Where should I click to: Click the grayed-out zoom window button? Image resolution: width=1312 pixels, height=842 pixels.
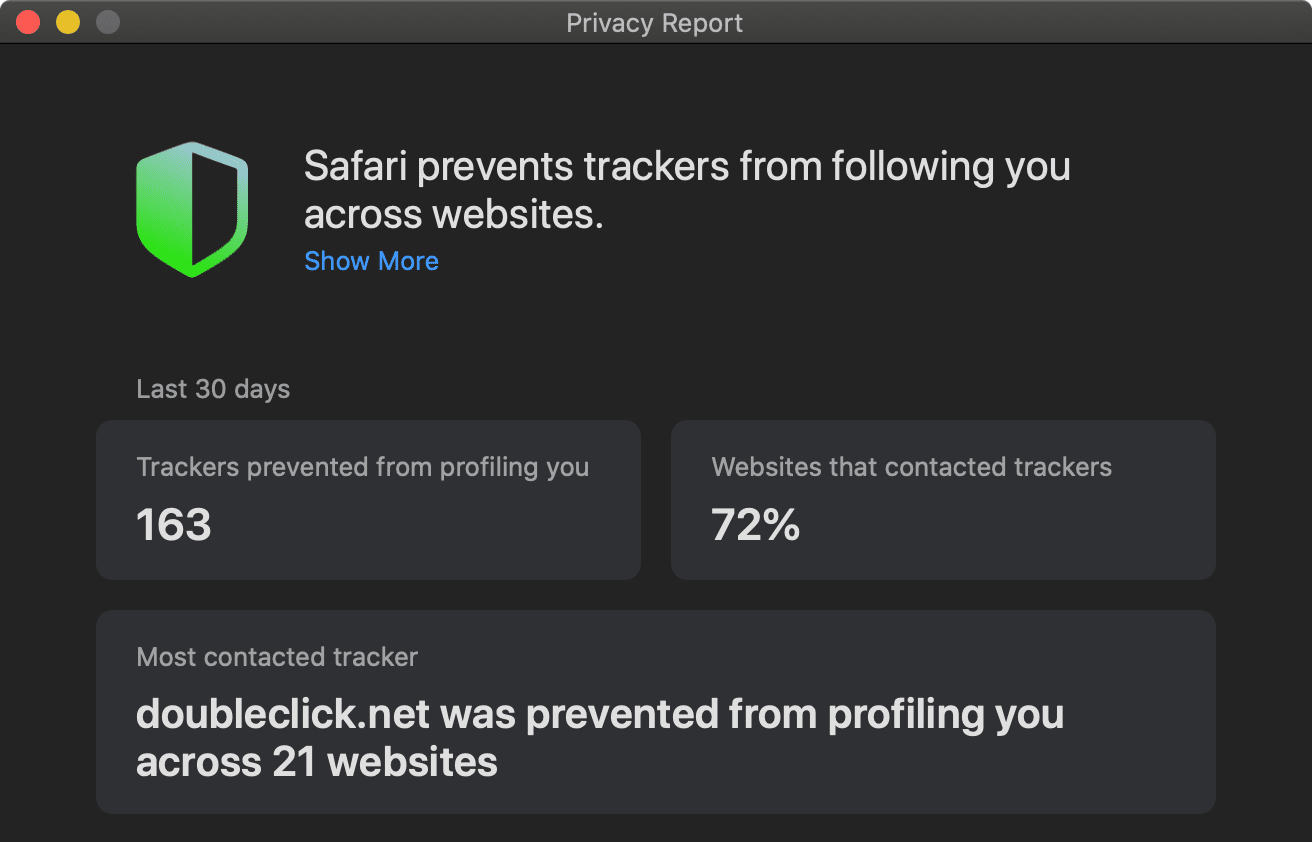point(107,22)
